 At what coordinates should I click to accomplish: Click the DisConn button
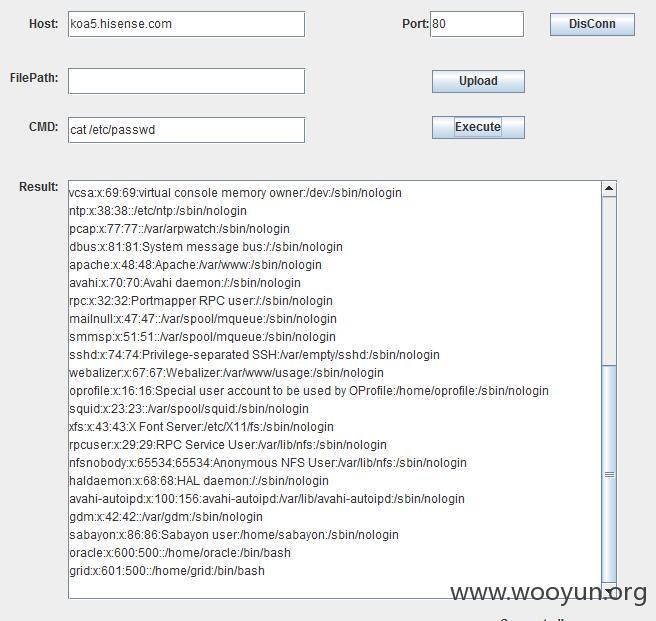pos(592,24)
